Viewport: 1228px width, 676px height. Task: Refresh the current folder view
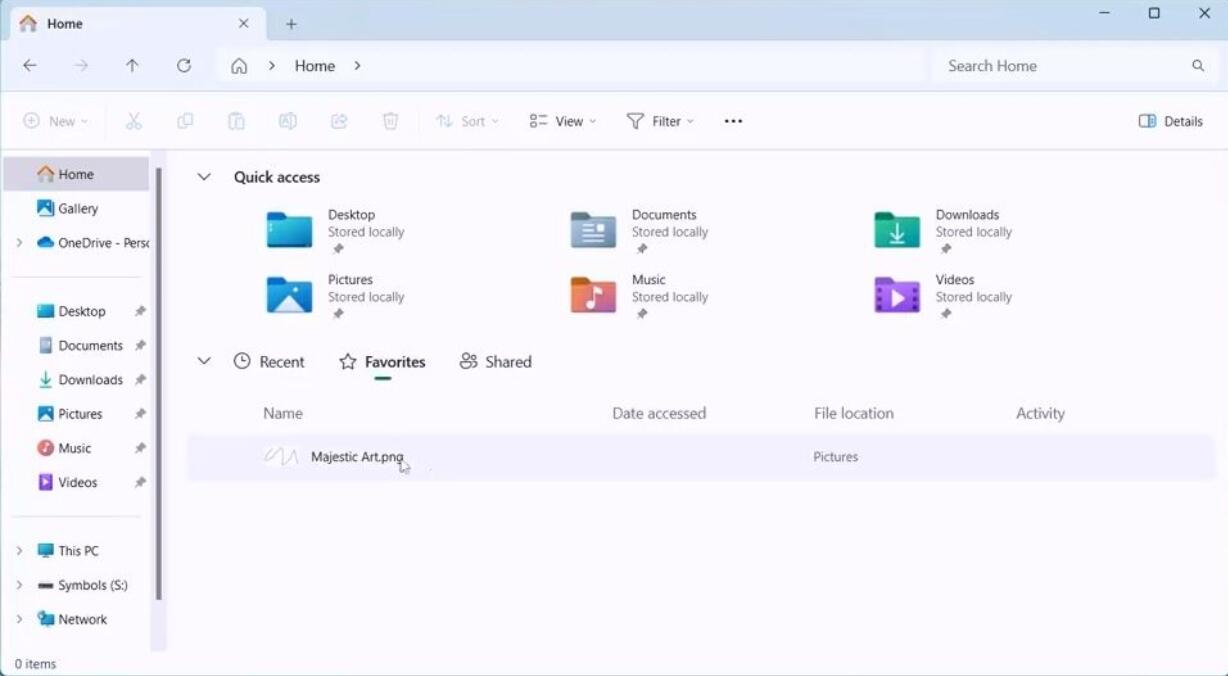184,65
